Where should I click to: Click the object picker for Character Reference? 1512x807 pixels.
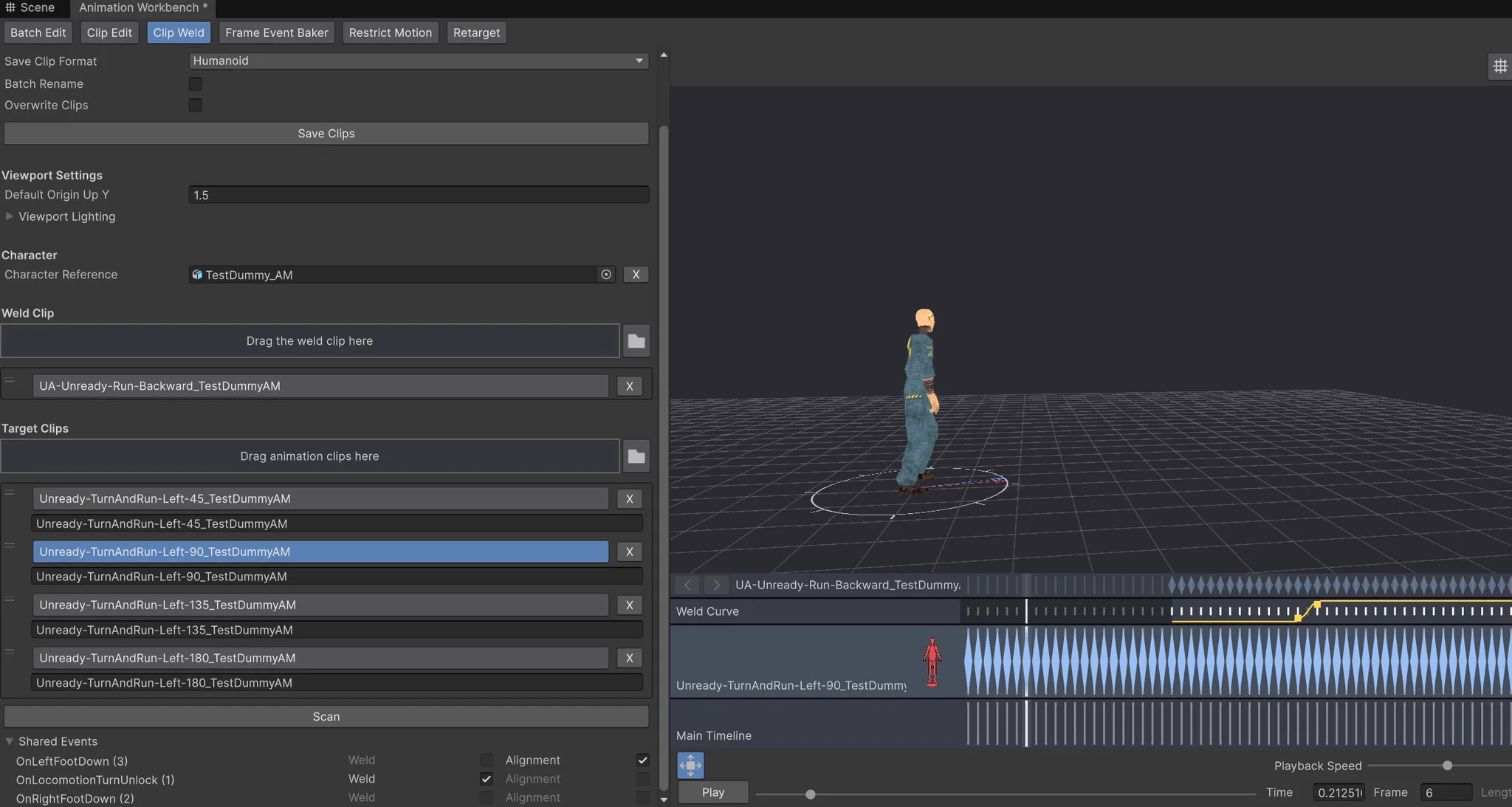click(x=606, y=275)
